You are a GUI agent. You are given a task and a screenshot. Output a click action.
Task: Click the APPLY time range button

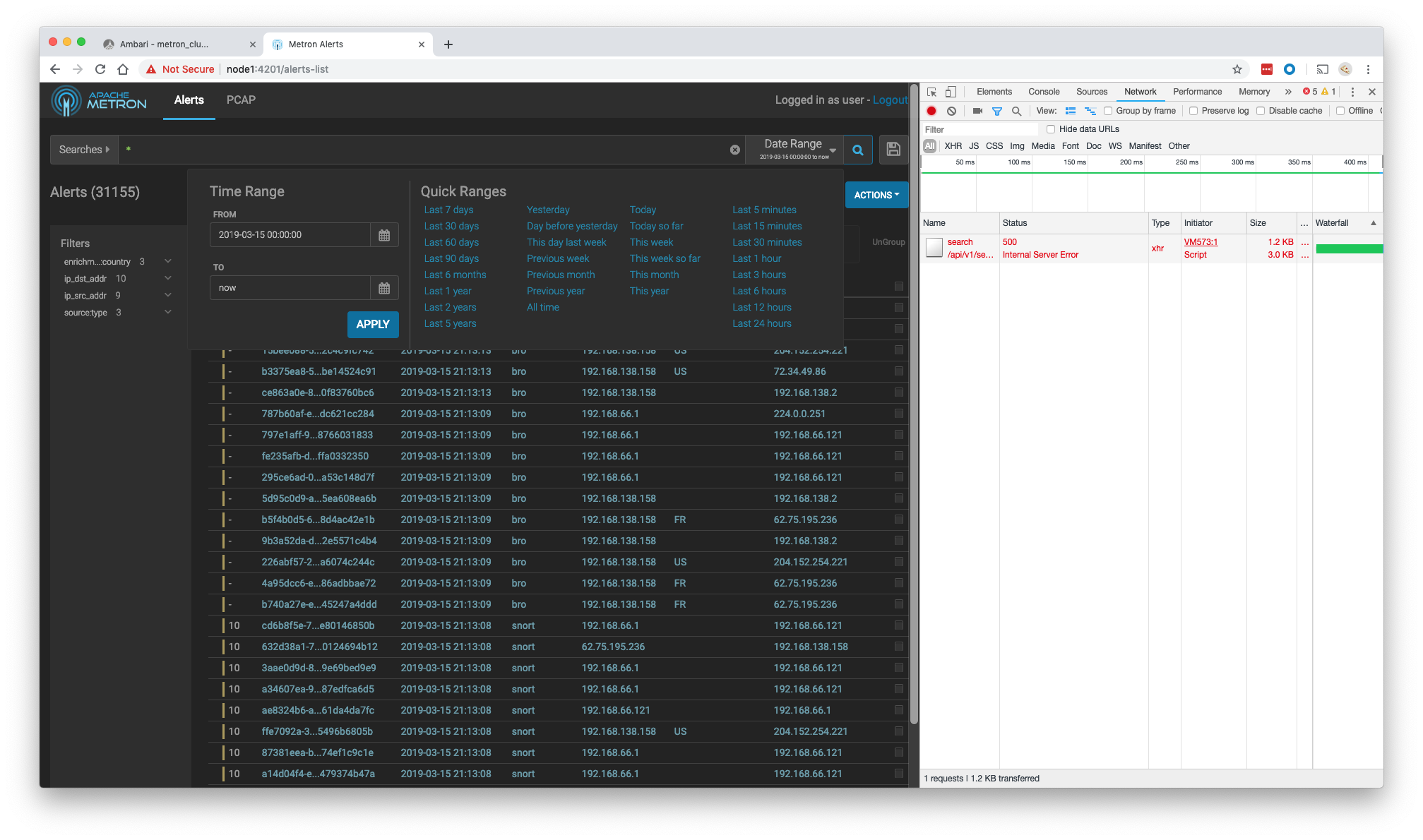(373, 324)
